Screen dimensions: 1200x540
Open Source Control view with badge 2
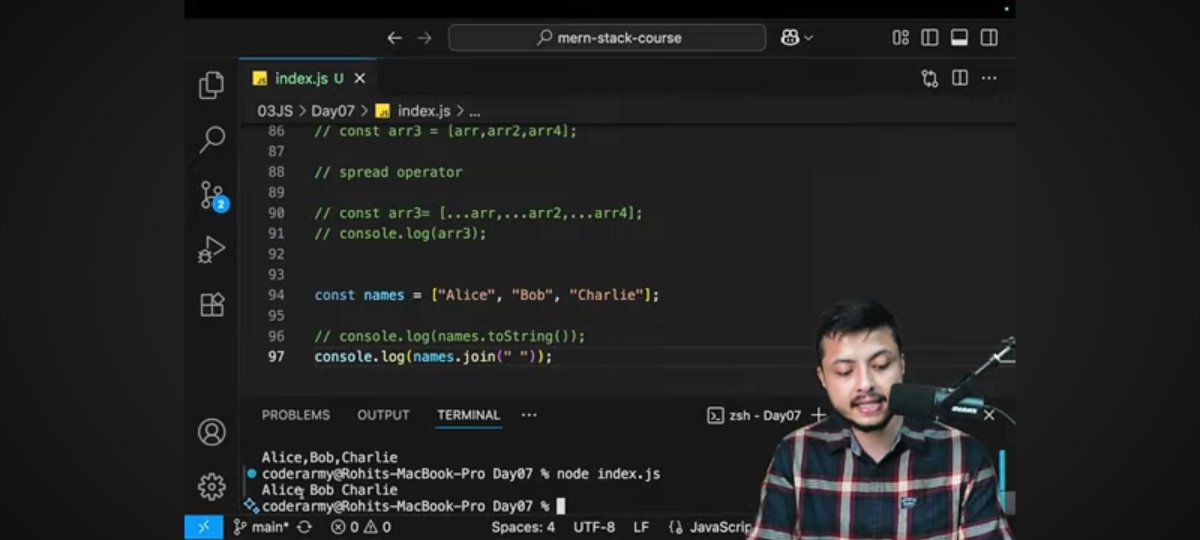212,195
